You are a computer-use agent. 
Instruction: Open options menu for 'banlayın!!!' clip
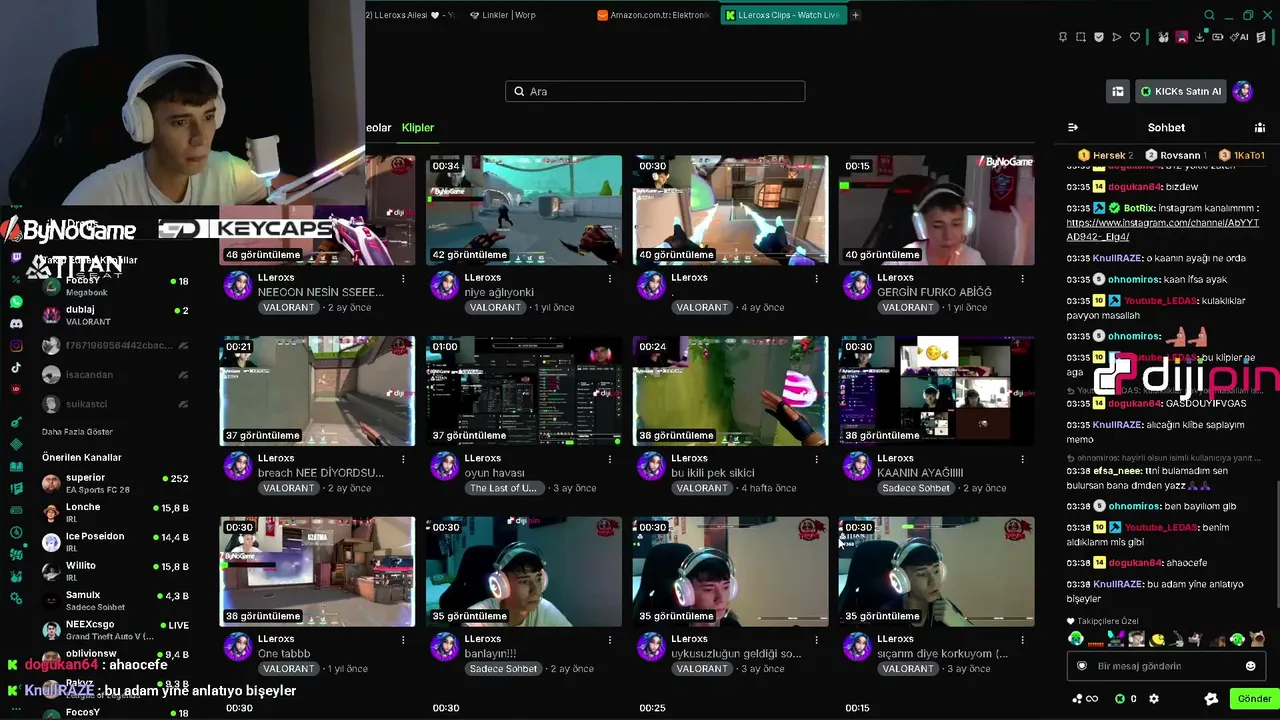click(x=610, y=639)
